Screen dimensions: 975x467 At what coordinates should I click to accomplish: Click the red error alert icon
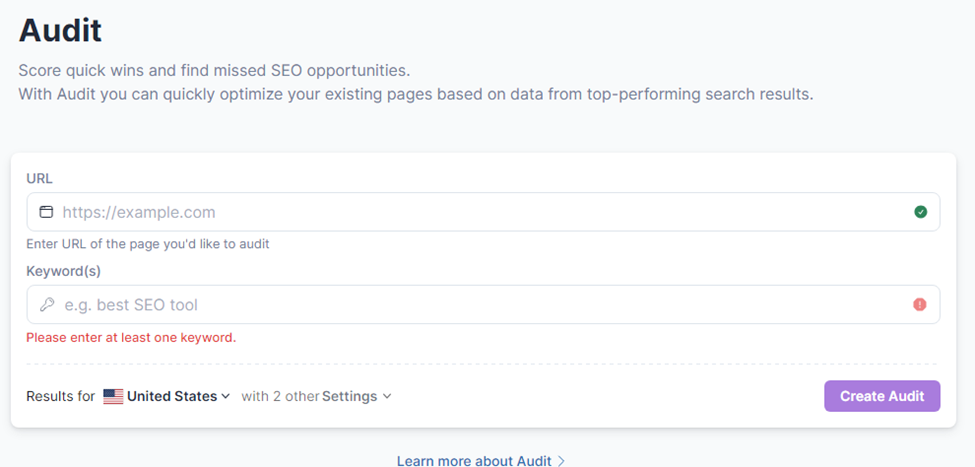(x=920, y=305)
